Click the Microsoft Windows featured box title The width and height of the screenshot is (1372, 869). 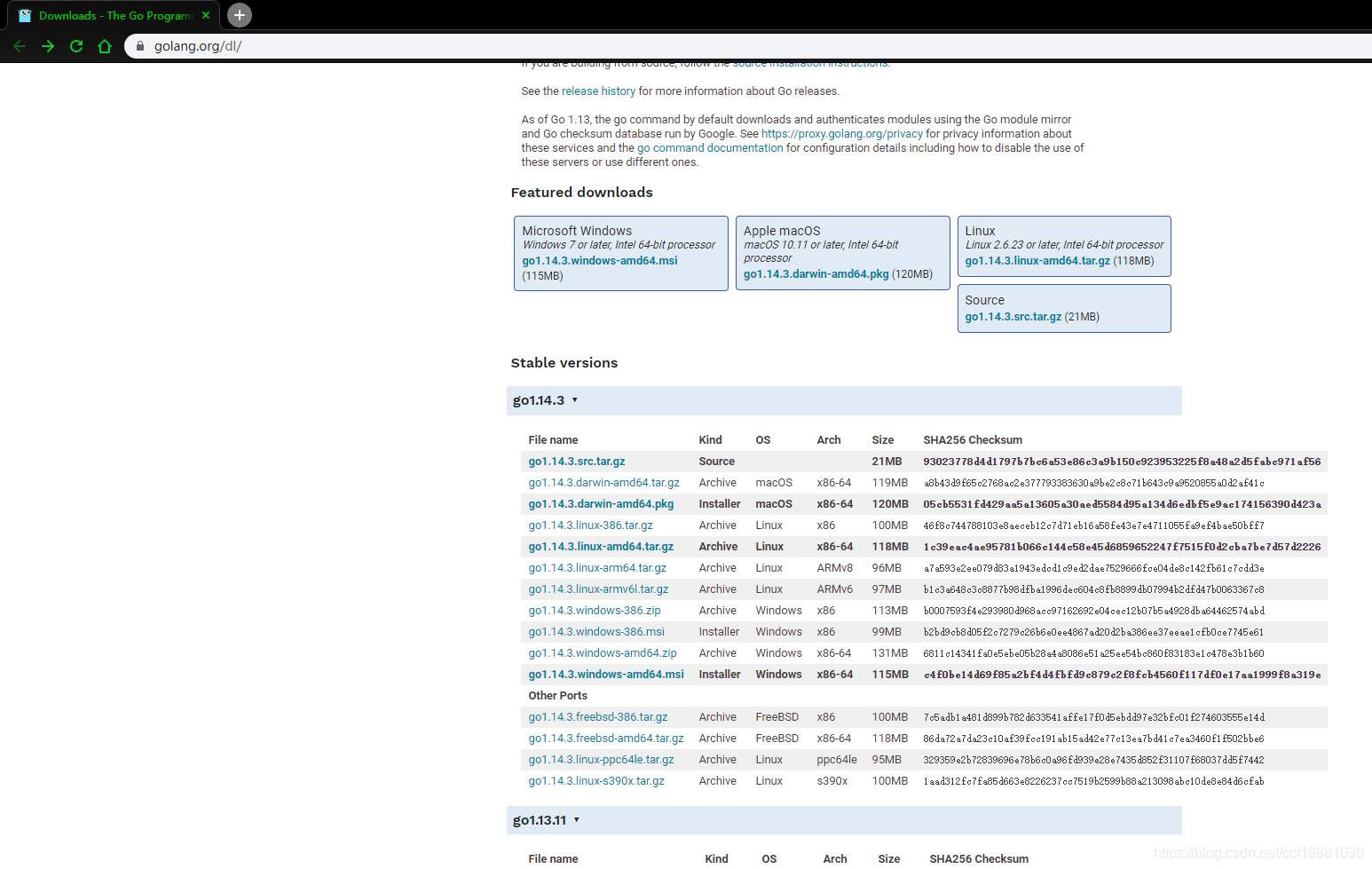coord(577,231)
